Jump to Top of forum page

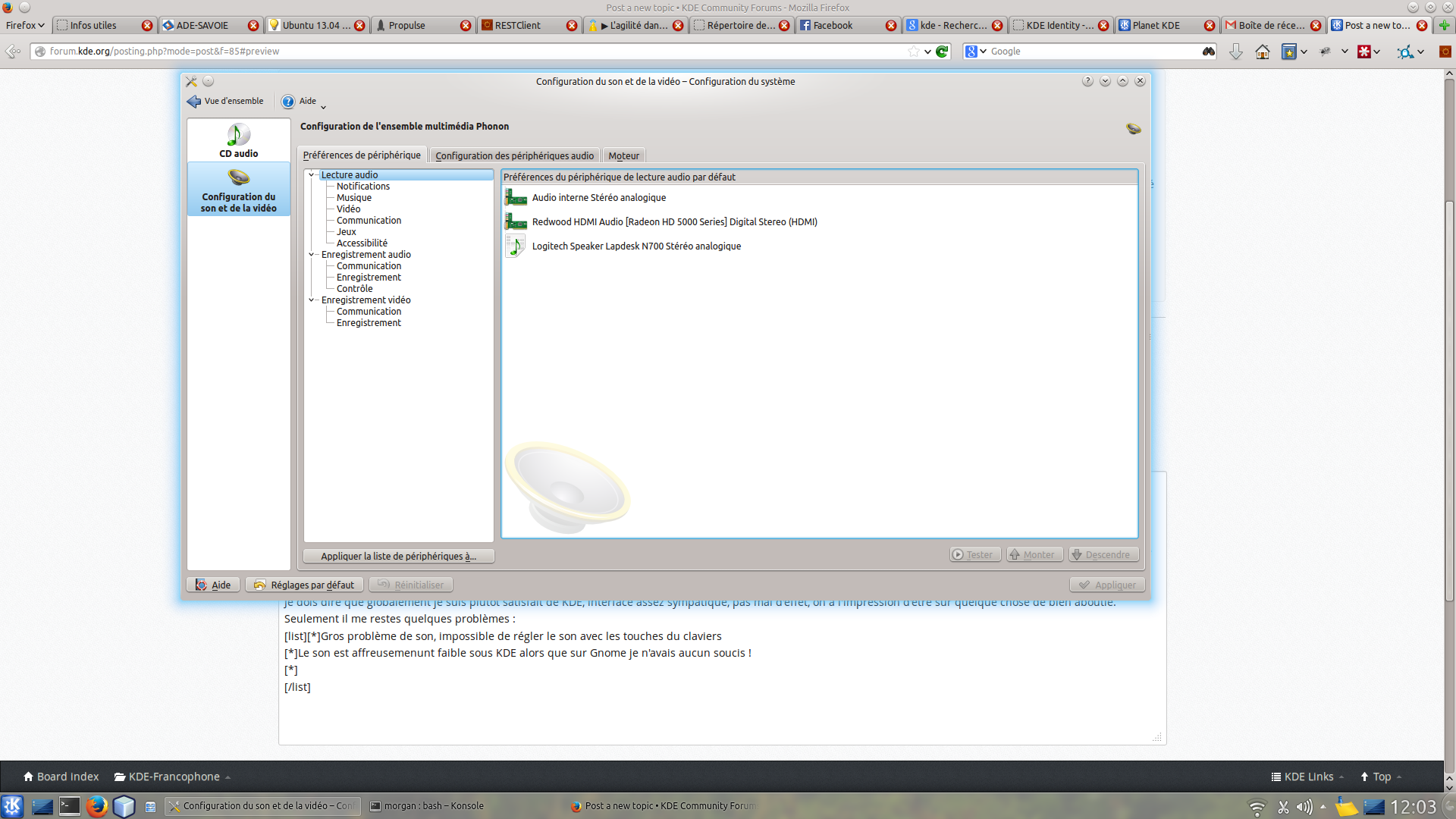1380,777
